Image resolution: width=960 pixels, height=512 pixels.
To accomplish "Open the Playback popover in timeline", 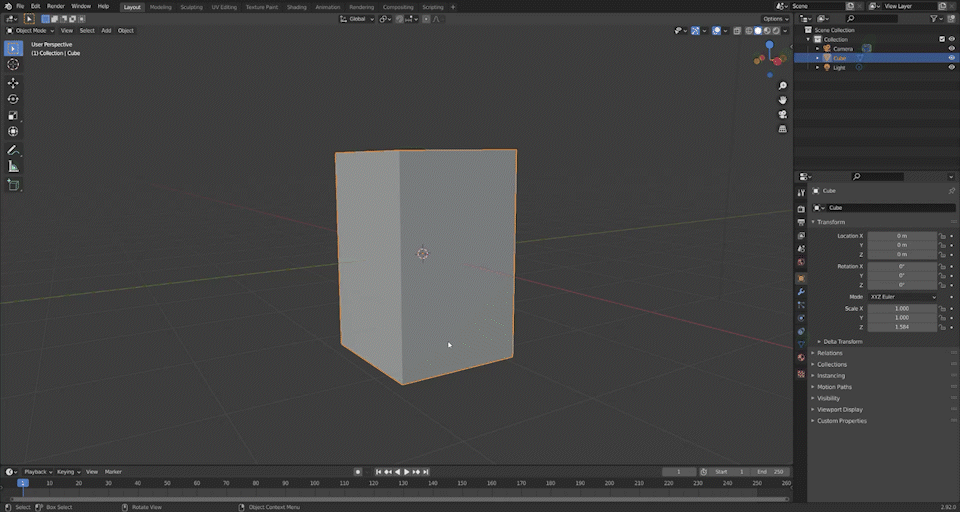I will (37, 471).
